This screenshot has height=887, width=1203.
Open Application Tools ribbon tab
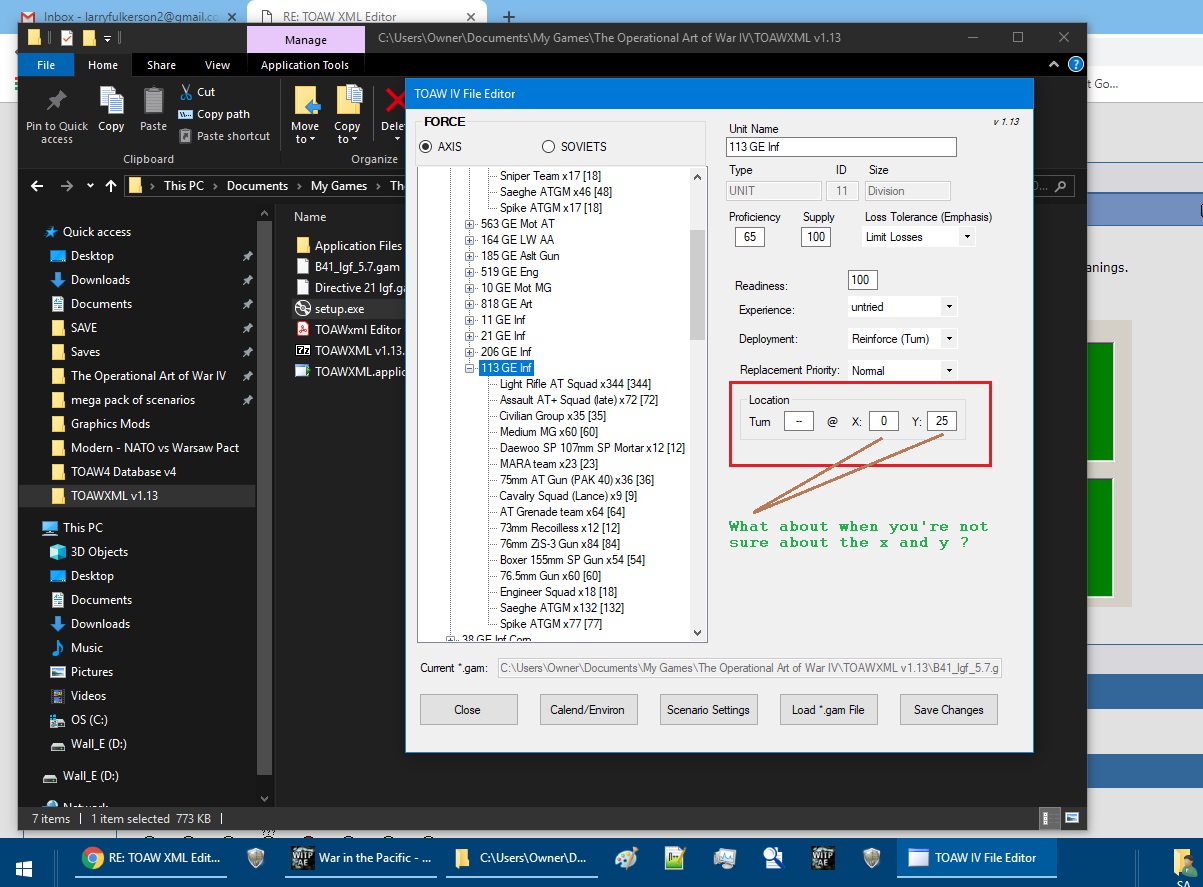(x=305, y=65)
